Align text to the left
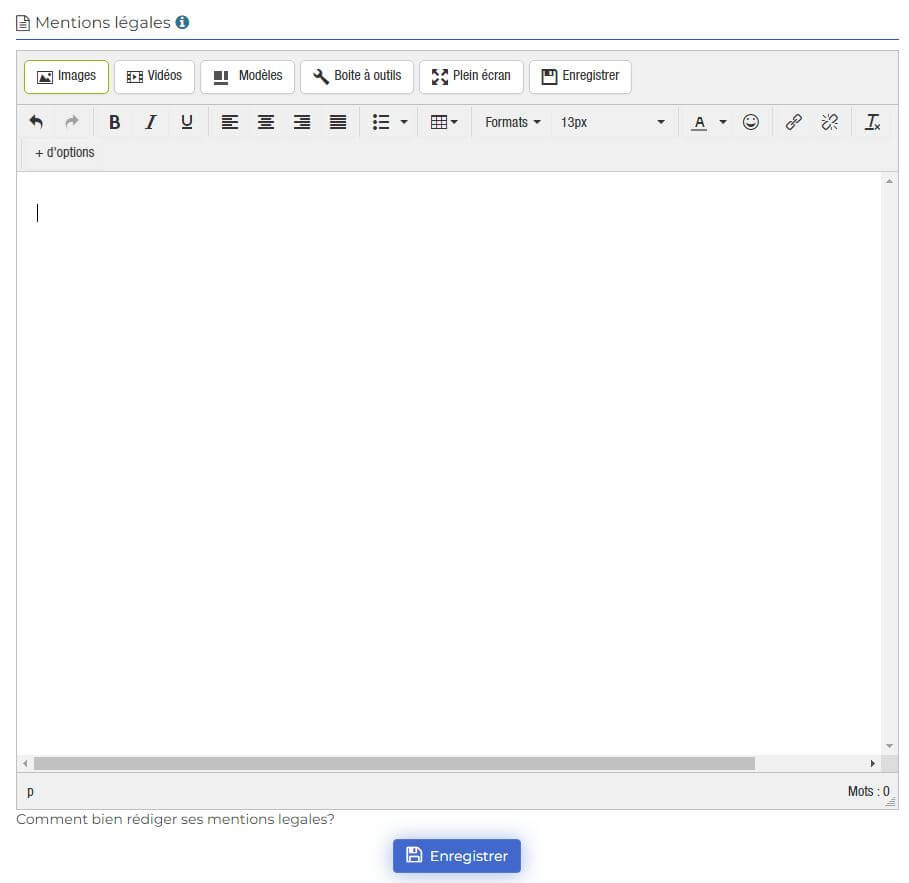The width and height of the screenshot is (909, 883). (x=230, y=122)
